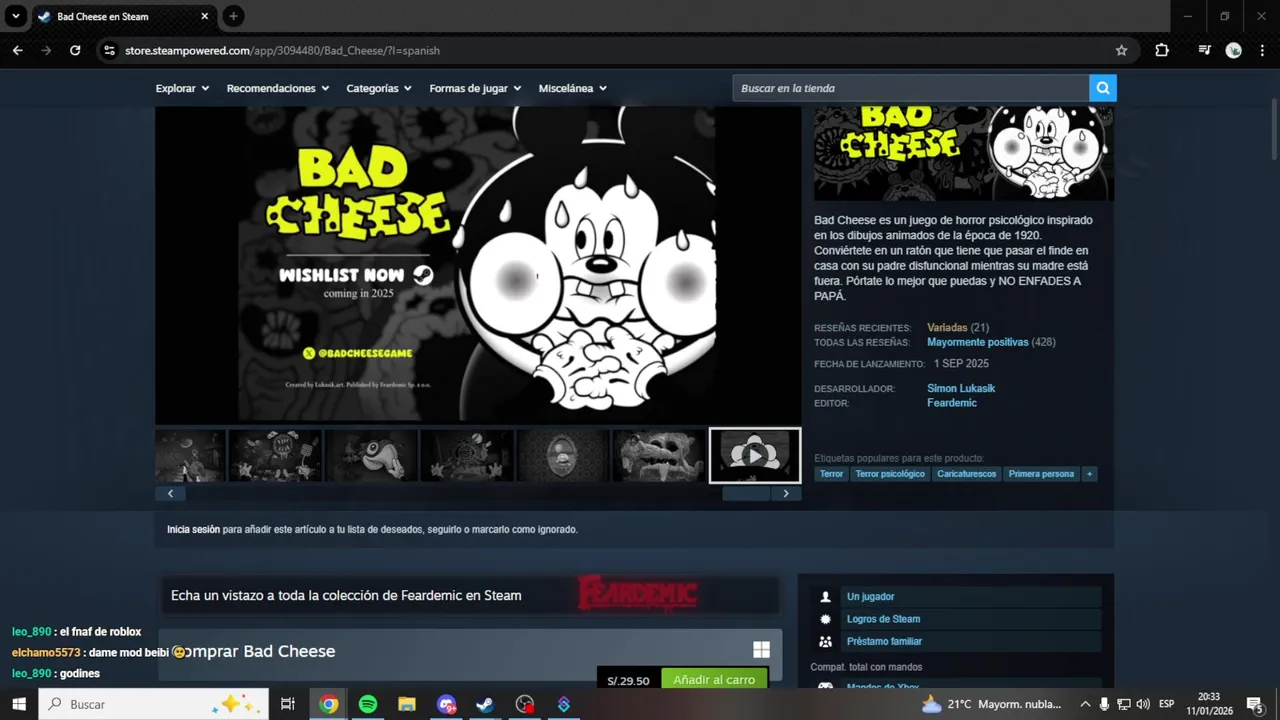Click the Windows platform icon in purchase box
Image resolution: width=1280 pixels, height=720 pixels.
[761, 650]
